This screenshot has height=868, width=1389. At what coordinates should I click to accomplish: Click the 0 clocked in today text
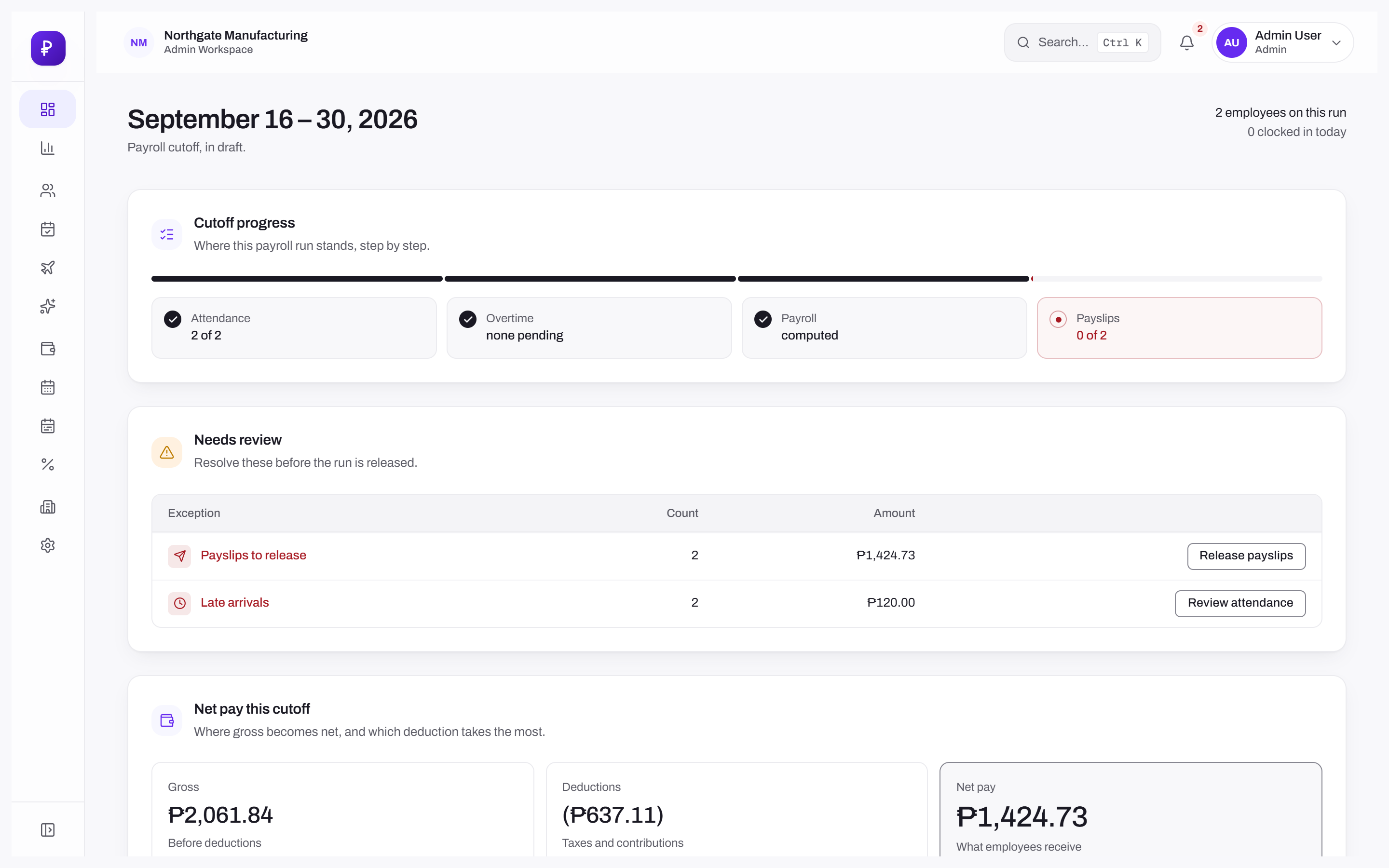click(x=1296, y=132)
